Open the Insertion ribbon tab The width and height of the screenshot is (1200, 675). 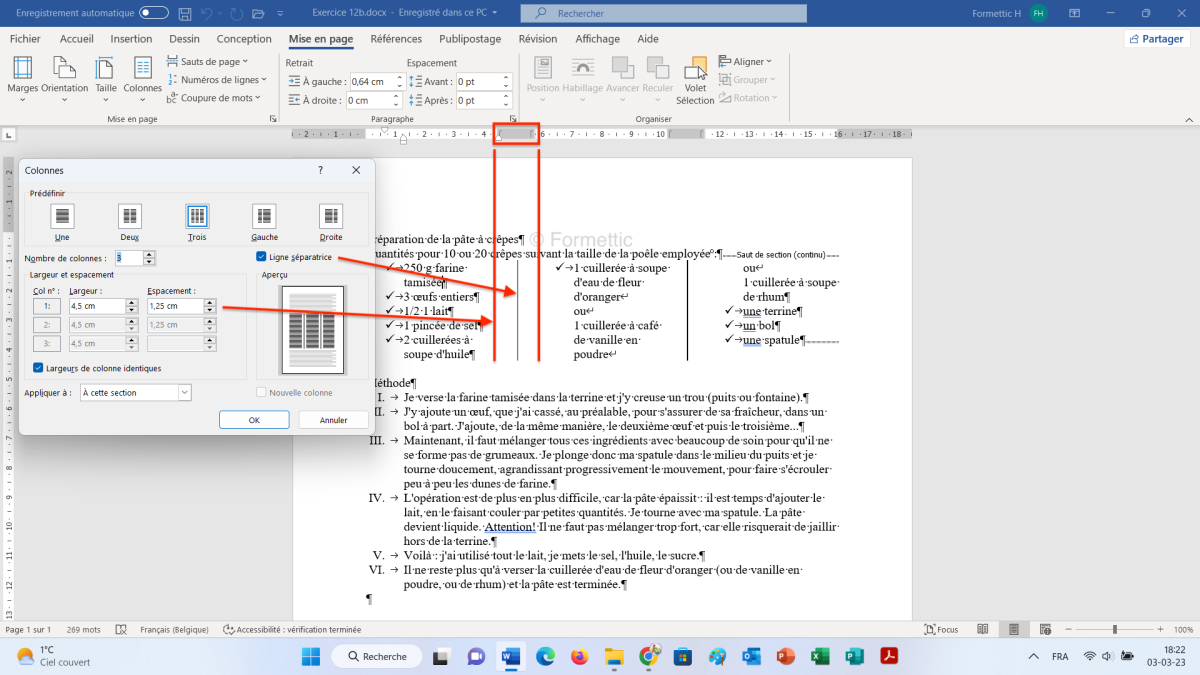pos(131,39)
